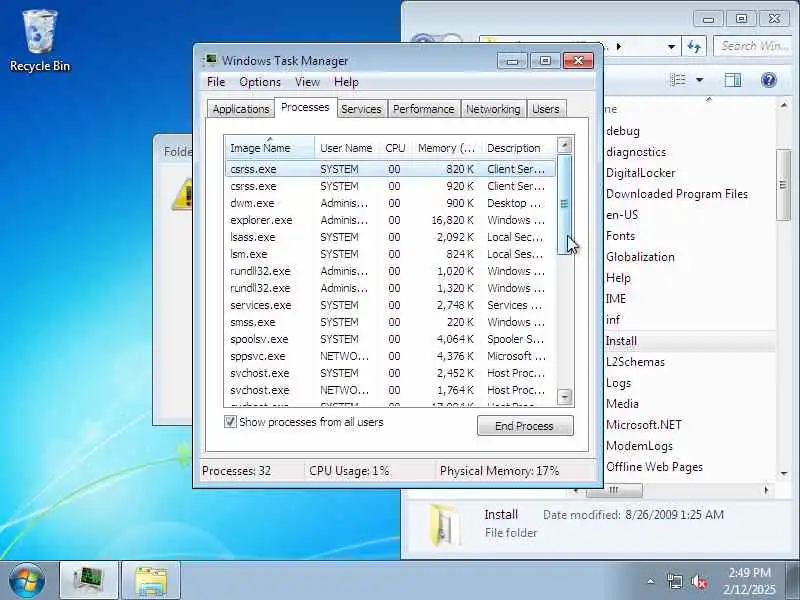
Task: Select the diagnostics folder in Explorer
Action: click(x=636, y=152)
